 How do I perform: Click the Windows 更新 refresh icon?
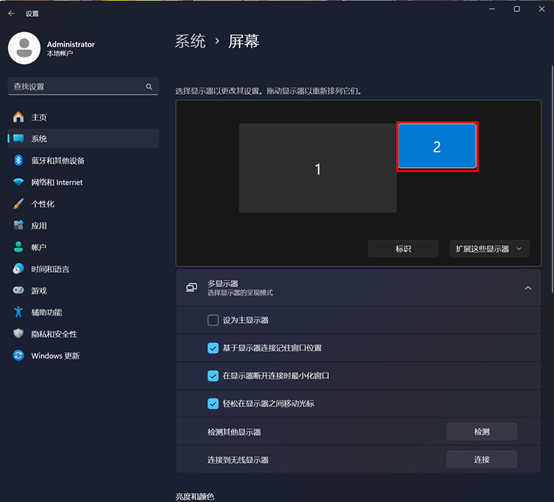(18, 355)
